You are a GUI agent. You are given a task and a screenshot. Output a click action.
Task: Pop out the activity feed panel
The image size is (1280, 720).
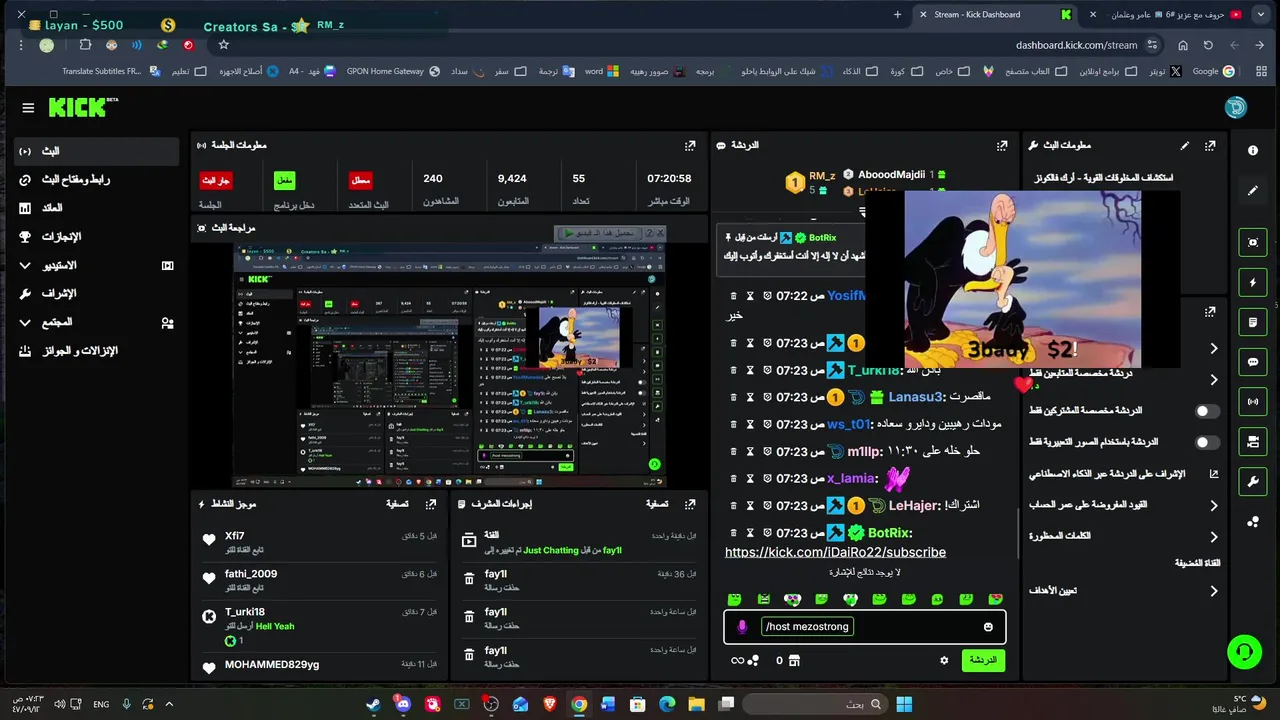[x=431, y=504]
